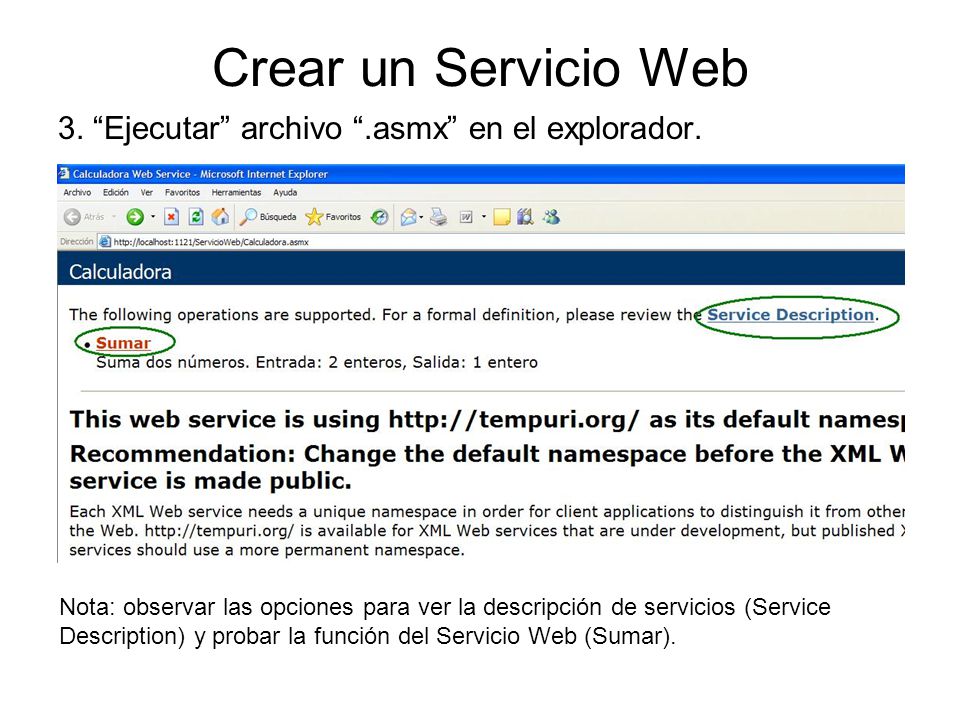Click the IE icon in title bar
The height and width of the screenshot is (720, 960).
click(64, 174)
